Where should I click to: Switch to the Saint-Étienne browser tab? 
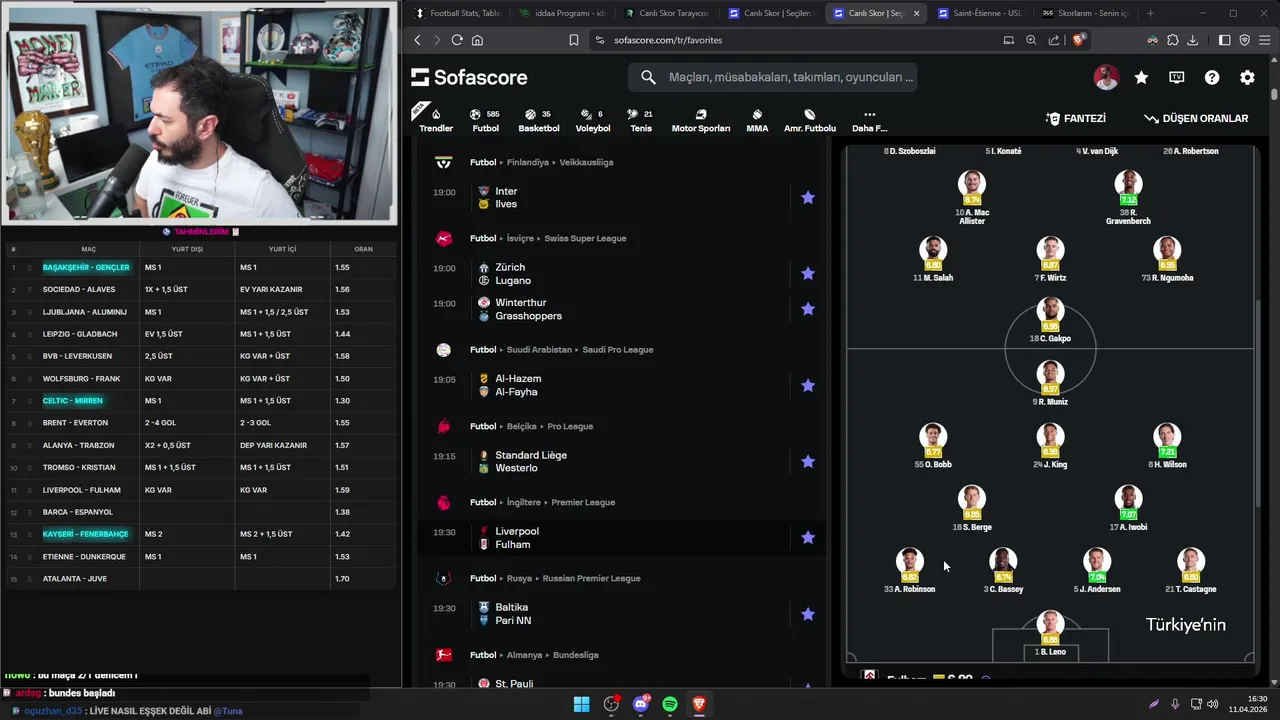click(978, 13)
